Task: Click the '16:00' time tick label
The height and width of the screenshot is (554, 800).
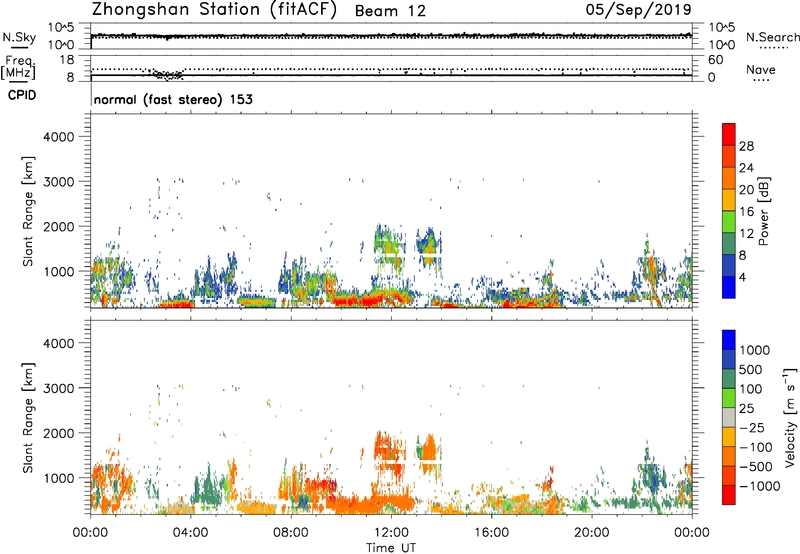Action: pos(491,533)
